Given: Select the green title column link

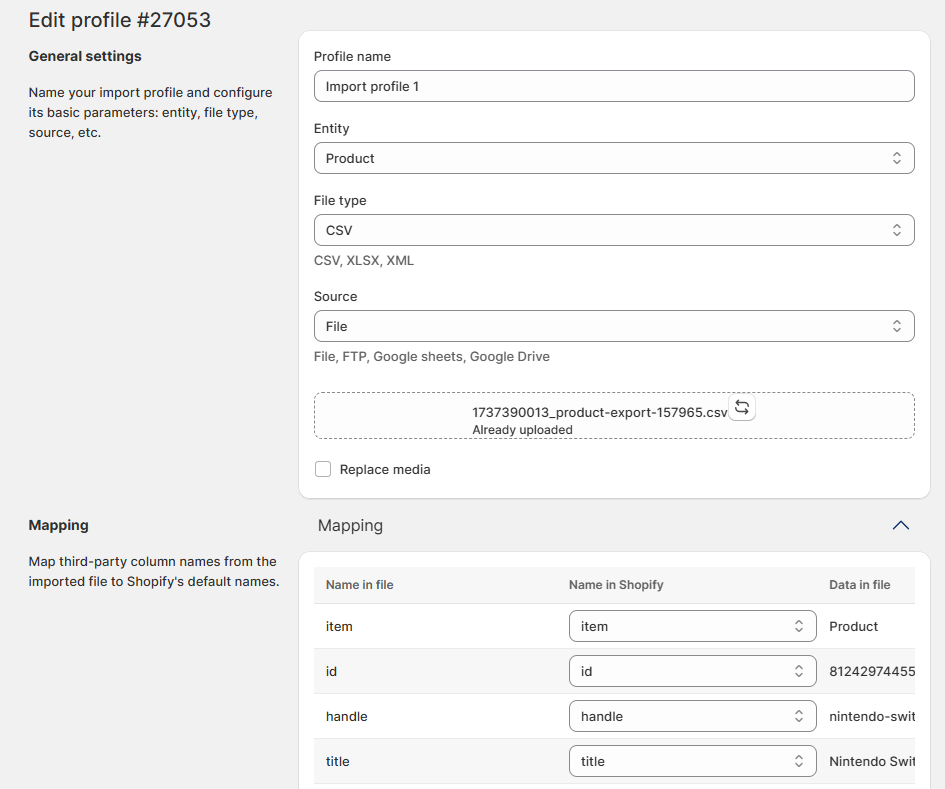Looking at the screenshot, I should tap(337, 761).
